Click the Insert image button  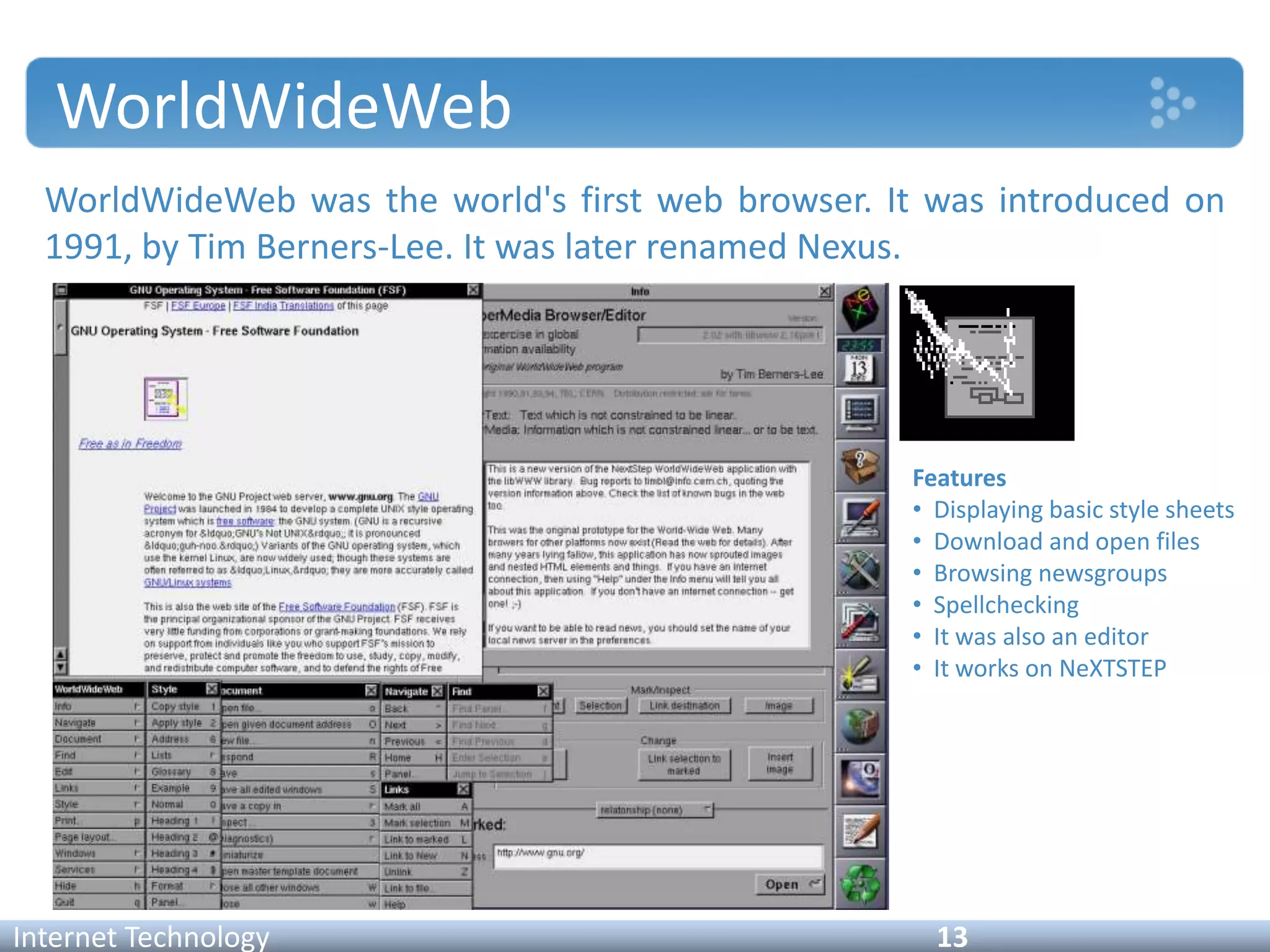point(780,764)
